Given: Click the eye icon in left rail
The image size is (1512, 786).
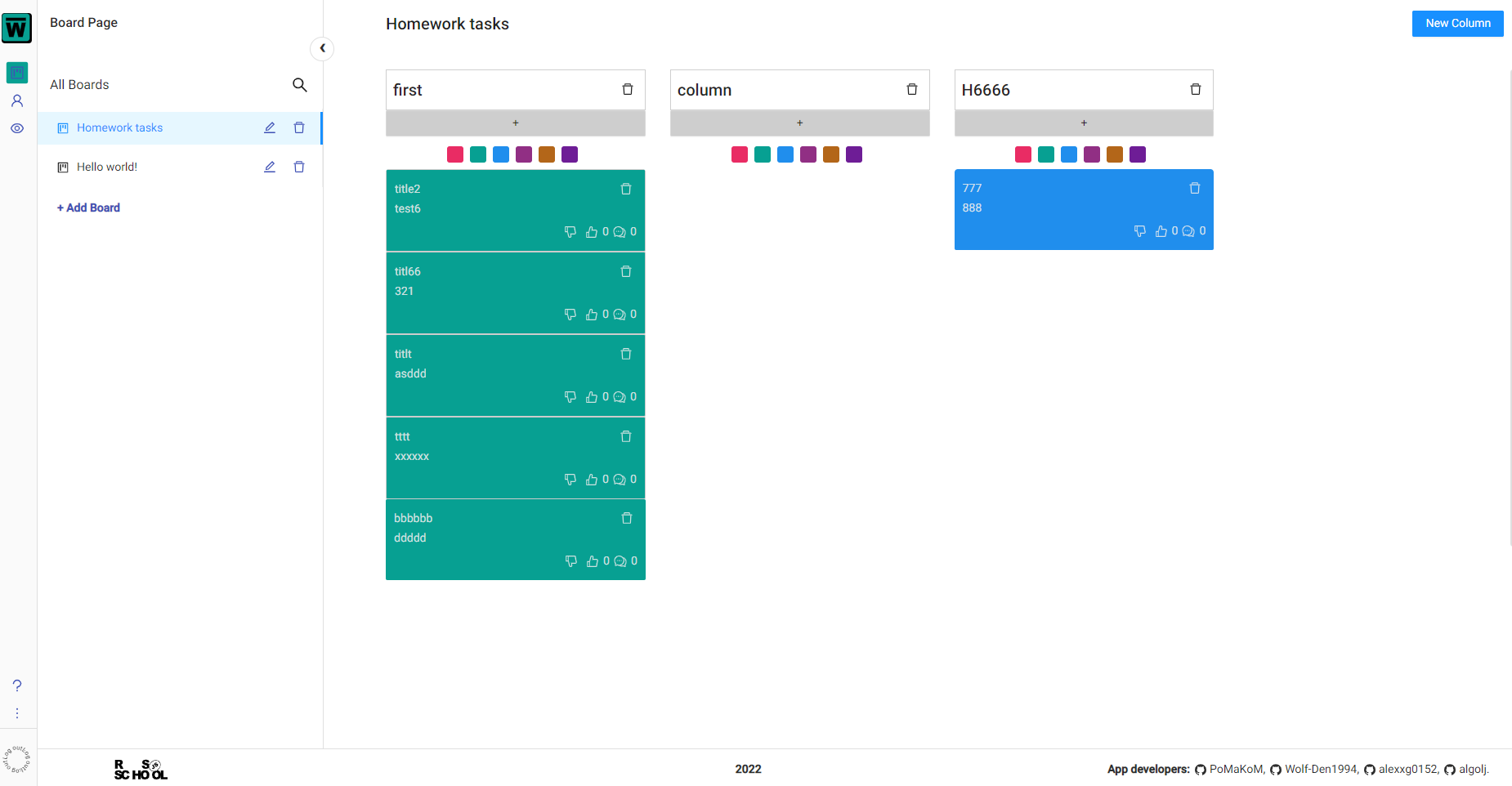Looking at the screenshot, I should click(x=17, y=128).
